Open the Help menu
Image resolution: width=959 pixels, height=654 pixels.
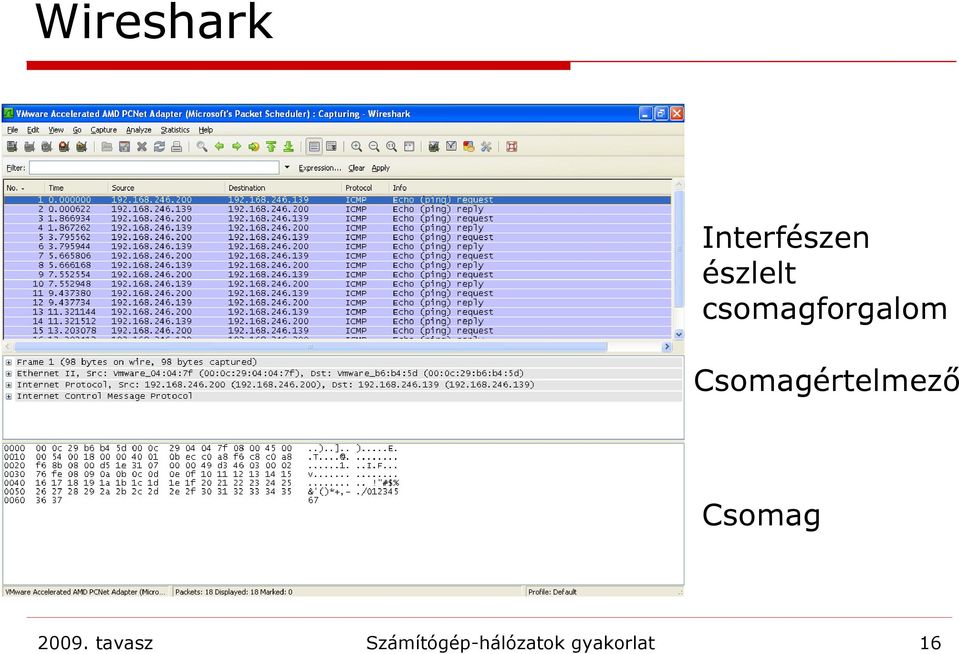(206, 130)
